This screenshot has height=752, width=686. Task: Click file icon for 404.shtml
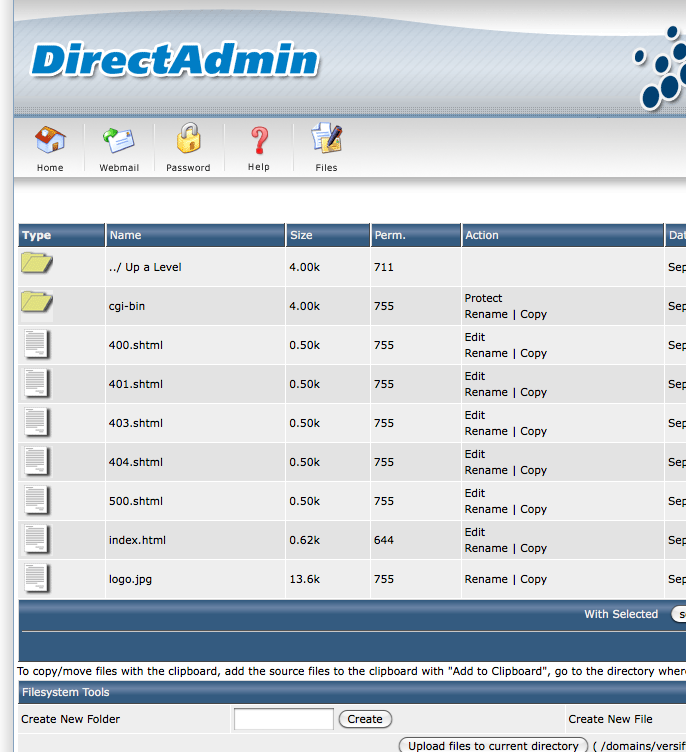(x=37, y=461)
